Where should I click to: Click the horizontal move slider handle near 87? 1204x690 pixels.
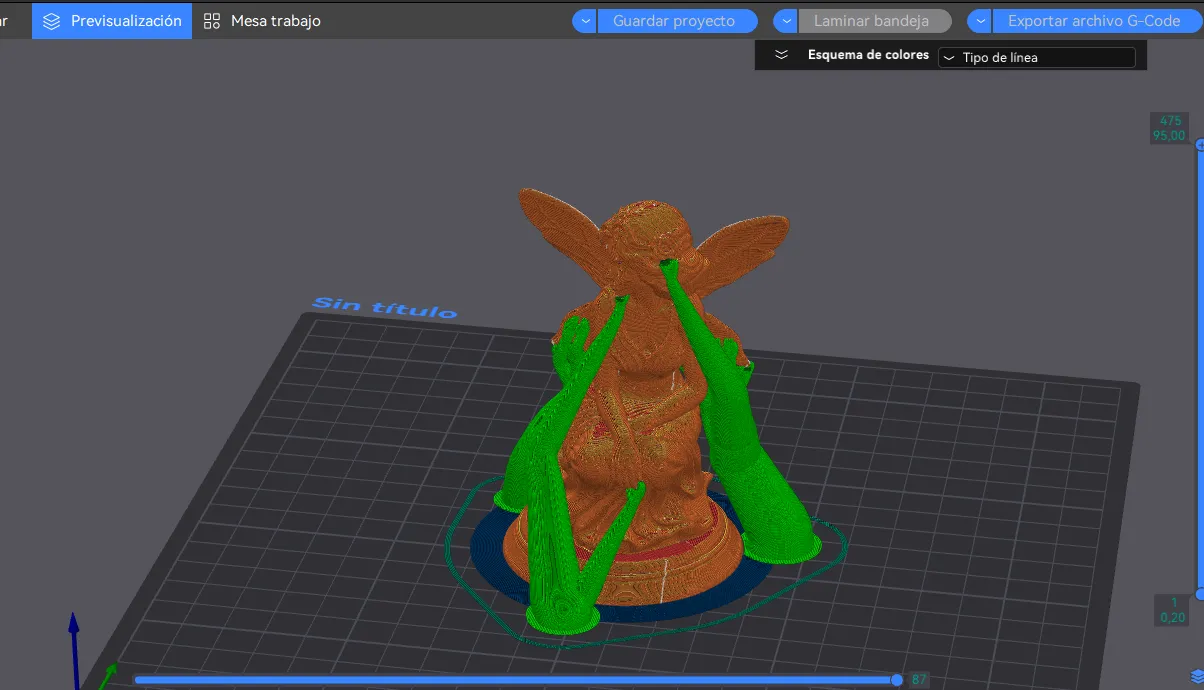(x=897, y=680)
